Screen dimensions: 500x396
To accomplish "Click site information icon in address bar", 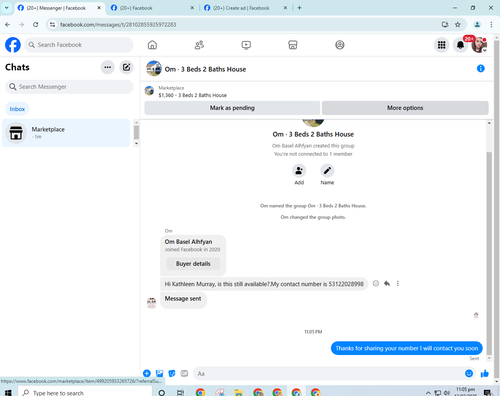I will (x=52, y=24).
